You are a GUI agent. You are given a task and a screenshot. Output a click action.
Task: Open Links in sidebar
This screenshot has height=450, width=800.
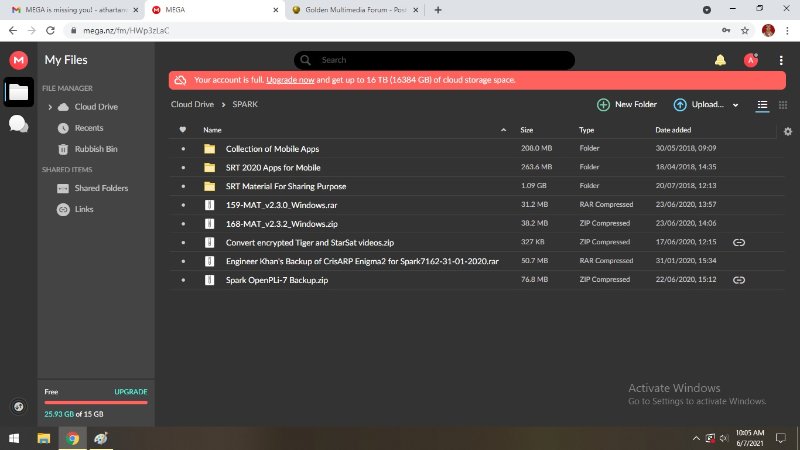pyautogui.click(x=84, y=209)
